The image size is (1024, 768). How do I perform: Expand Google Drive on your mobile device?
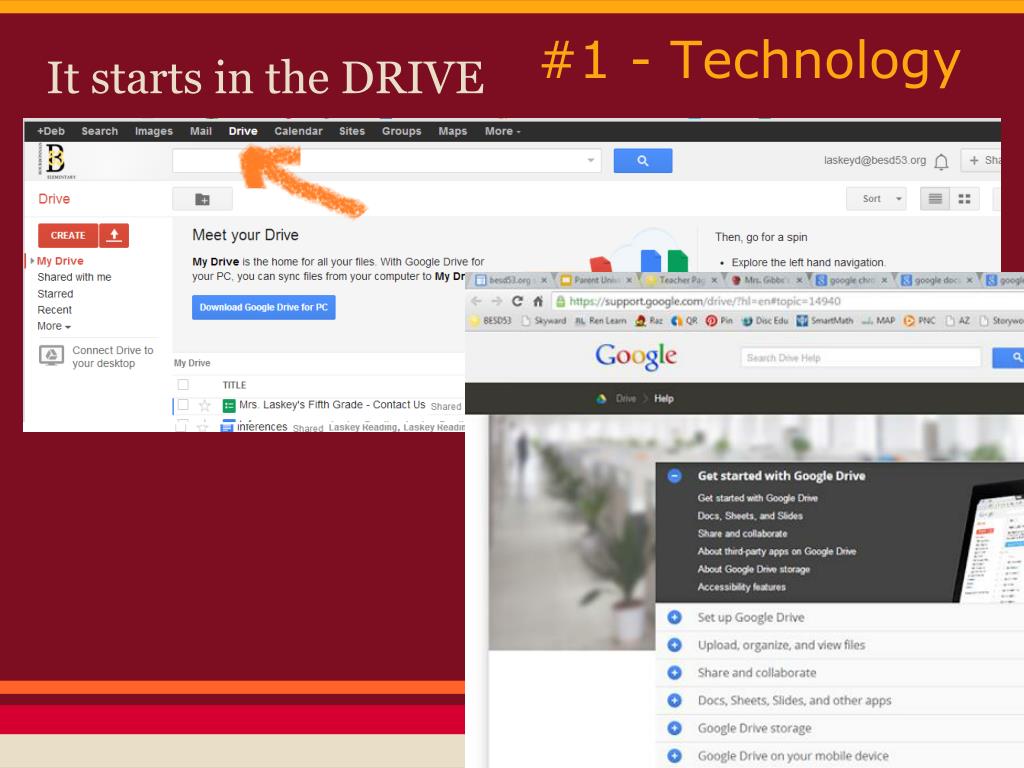coord(674,756)
